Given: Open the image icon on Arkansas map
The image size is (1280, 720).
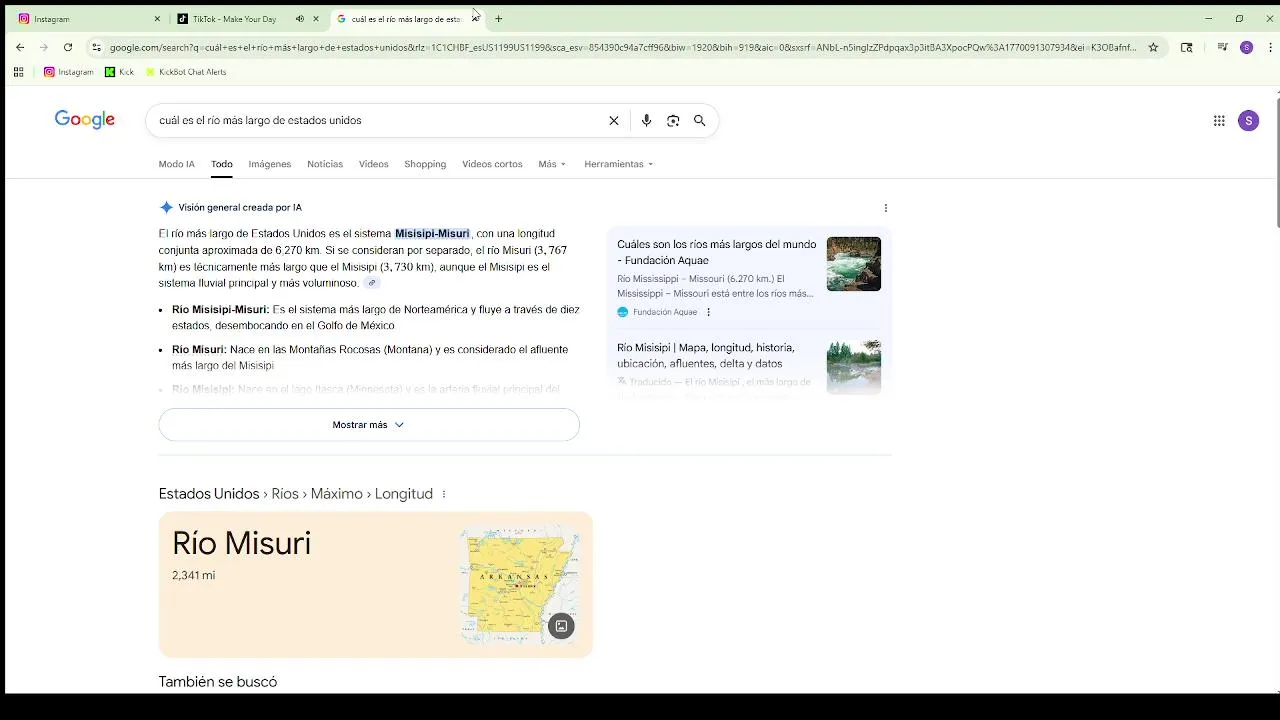Looking at the screenshot, I should pos(561,626).
